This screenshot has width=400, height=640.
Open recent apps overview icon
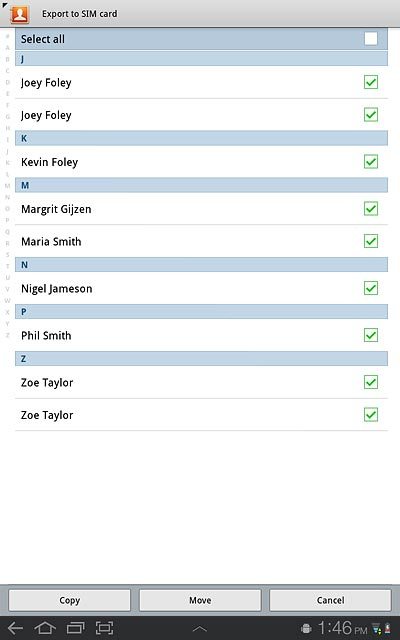(x=75, y=628)
